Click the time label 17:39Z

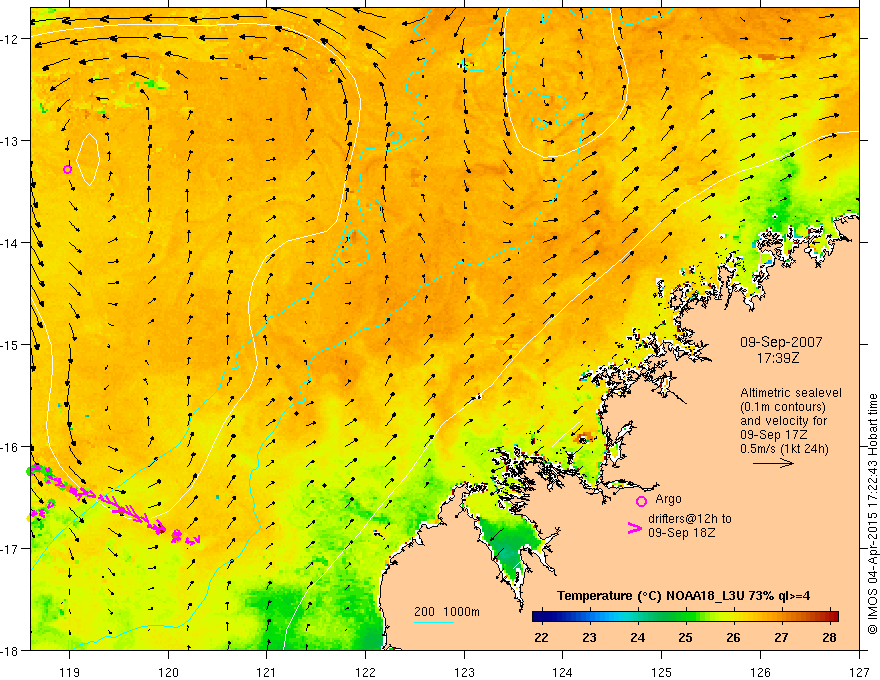(778, 357)
